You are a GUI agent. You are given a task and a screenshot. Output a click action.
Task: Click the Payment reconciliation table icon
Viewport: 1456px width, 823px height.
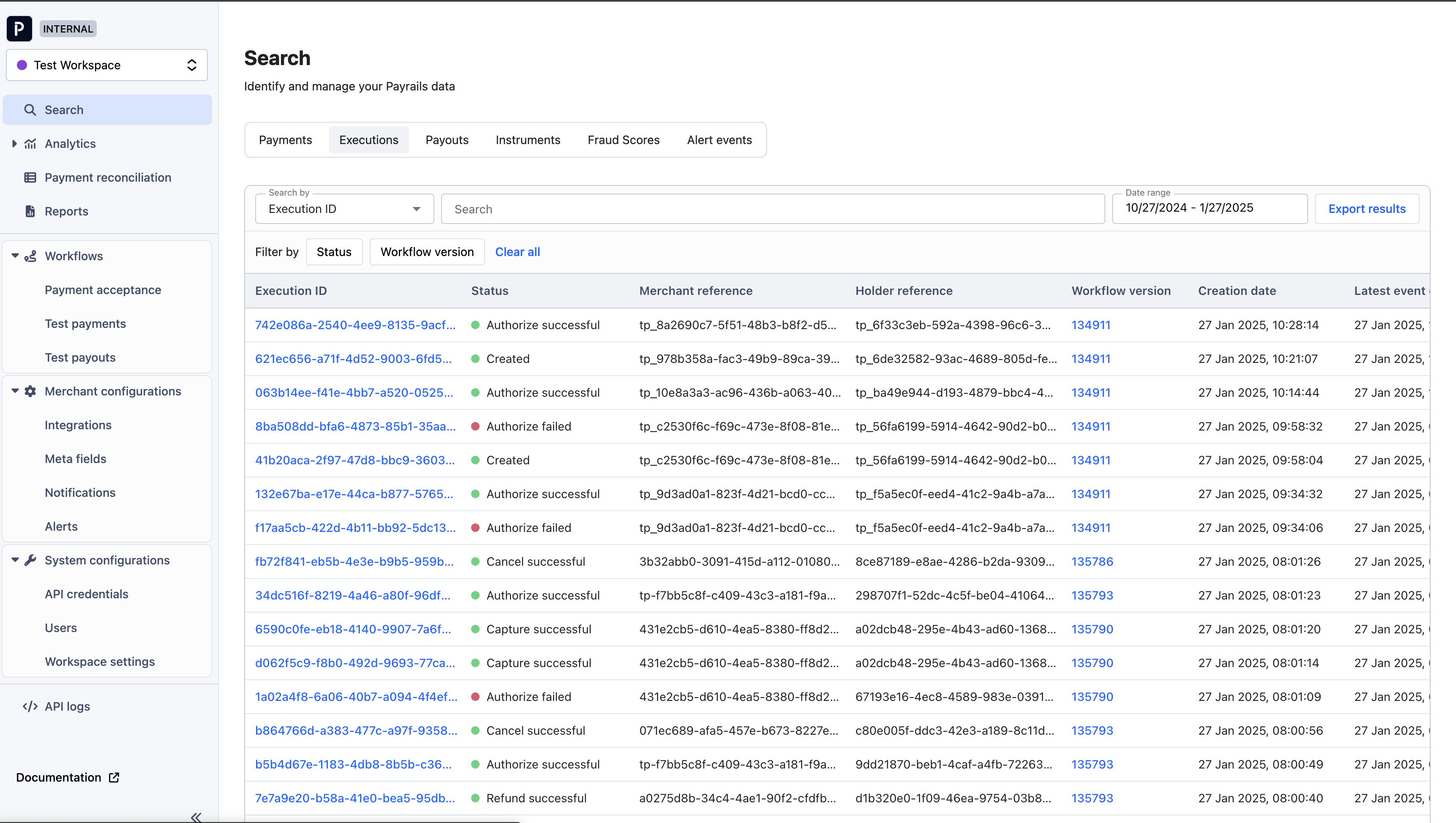[30, 177]
